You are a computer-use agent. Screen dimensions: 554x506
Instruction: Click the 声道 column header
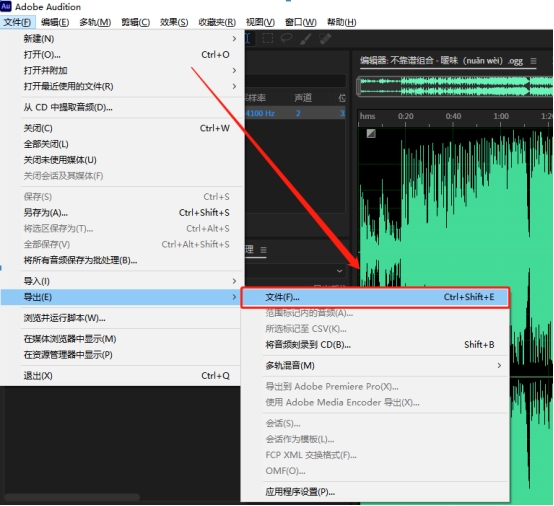(x=303, y=98)
